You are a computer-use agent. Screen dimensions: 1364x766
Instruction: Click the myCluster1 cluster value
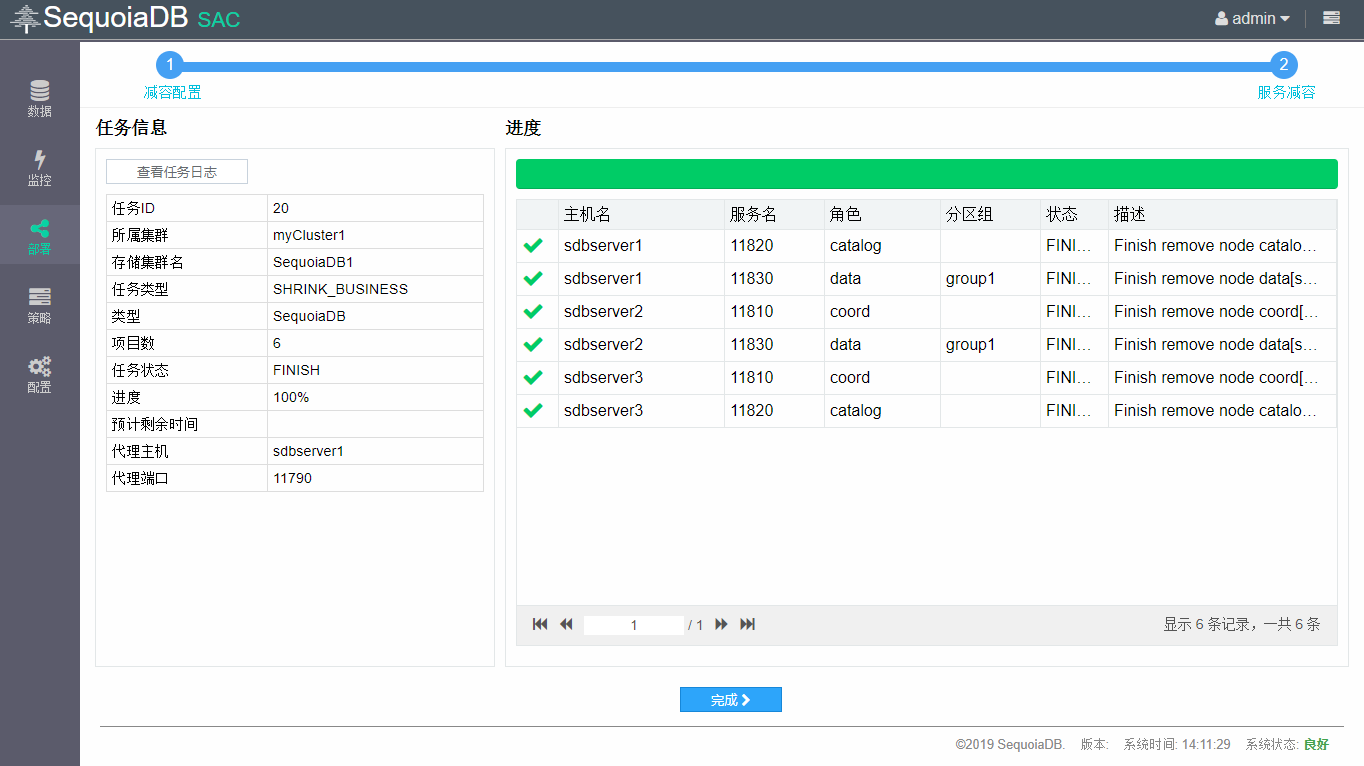coord(309,235)
